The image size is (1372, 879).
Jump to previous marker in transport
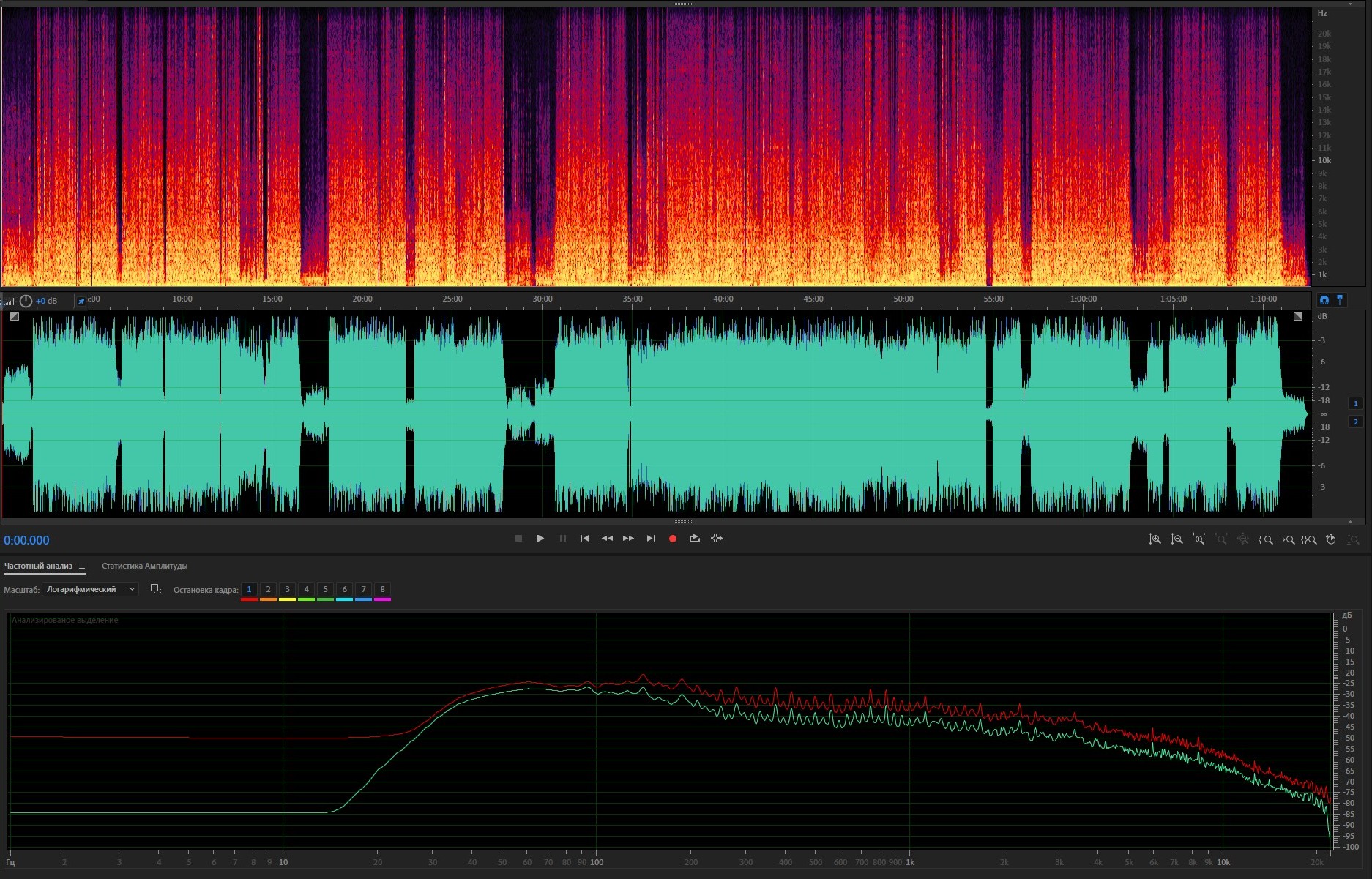click(x=584, y=539)
